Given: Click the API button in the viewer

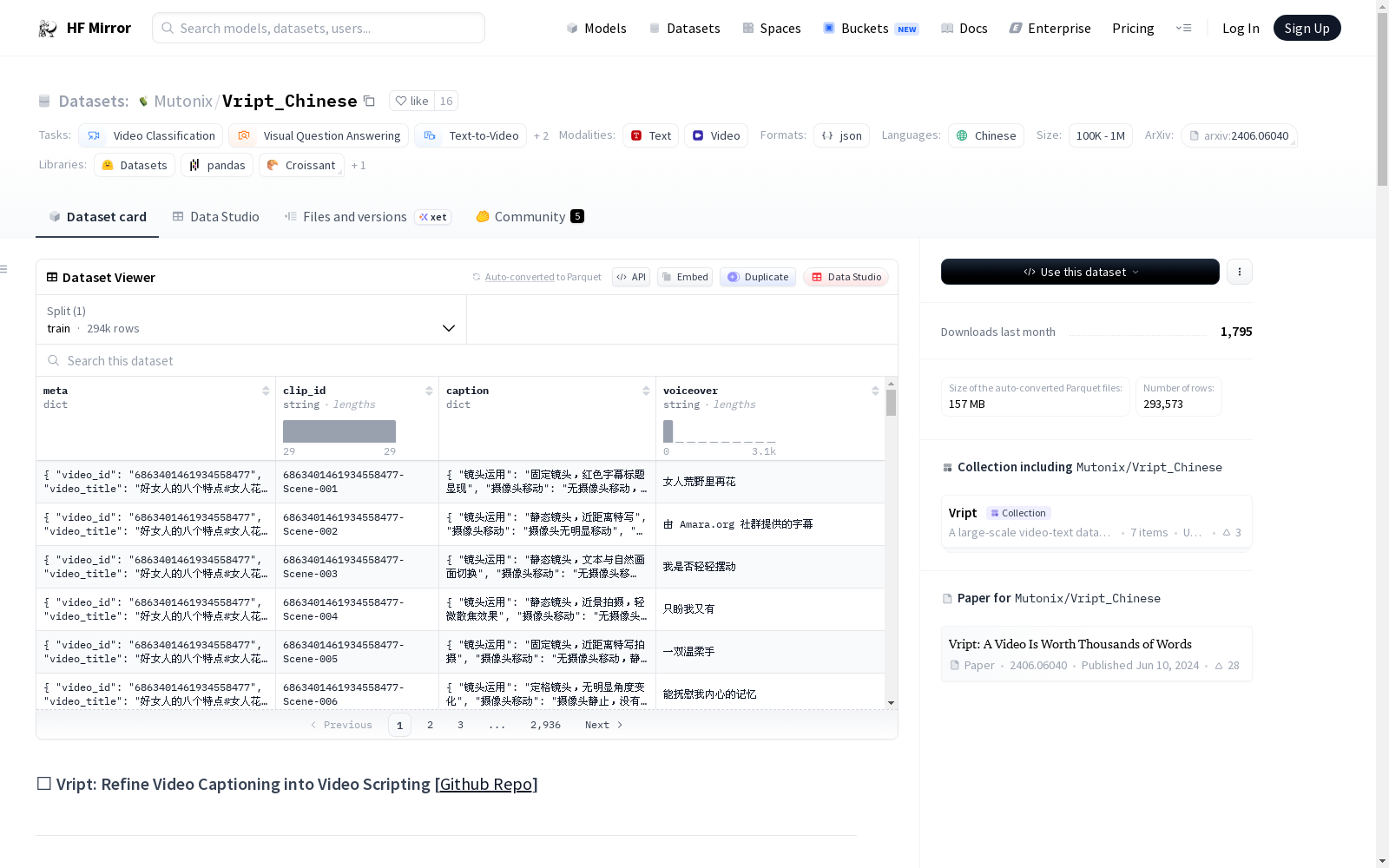Looking at the screenshot, I should pyautogui.click(x=631, y=277).
